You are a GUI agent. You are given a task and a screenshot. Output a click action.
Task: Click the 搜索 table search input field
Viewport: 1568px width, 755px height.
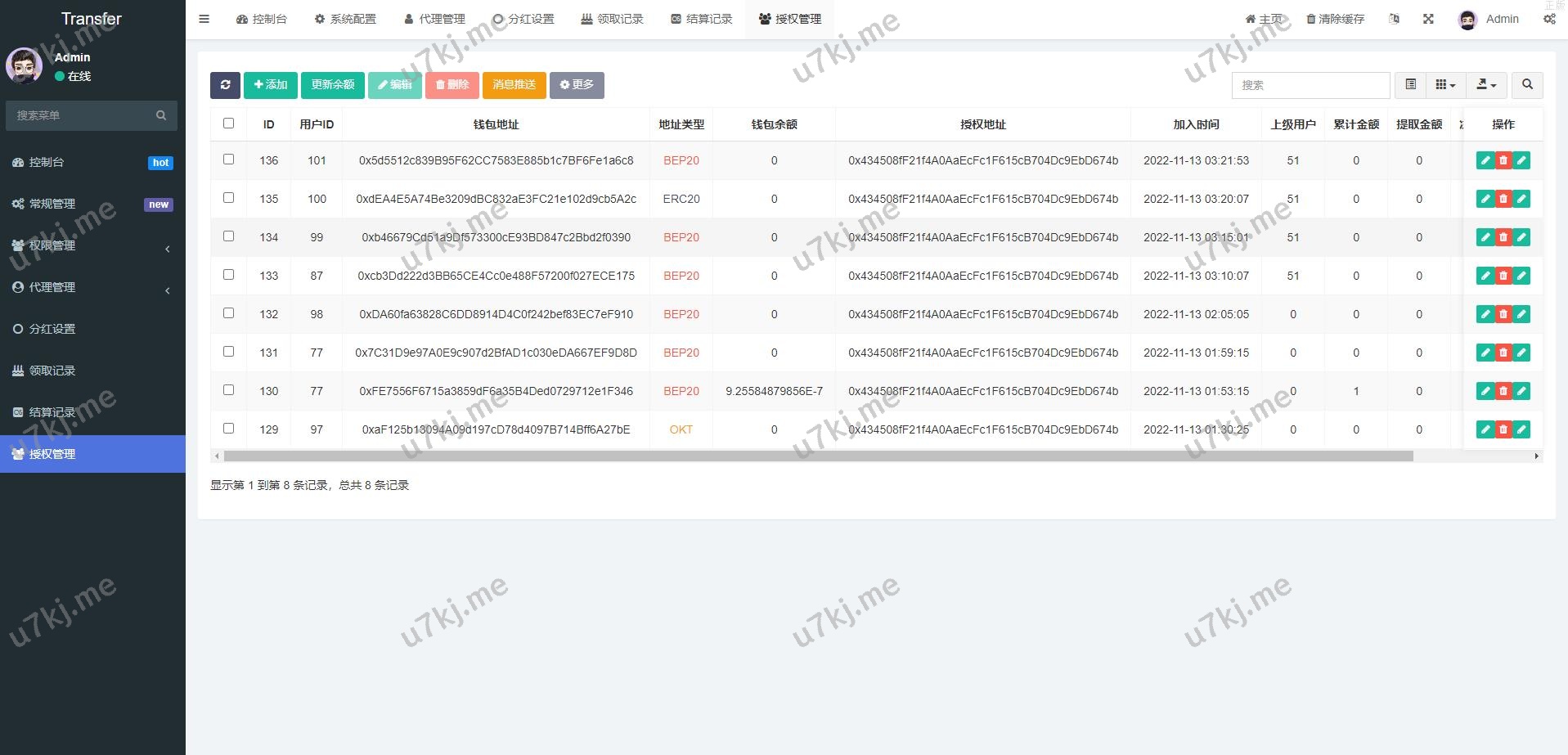1310,85
